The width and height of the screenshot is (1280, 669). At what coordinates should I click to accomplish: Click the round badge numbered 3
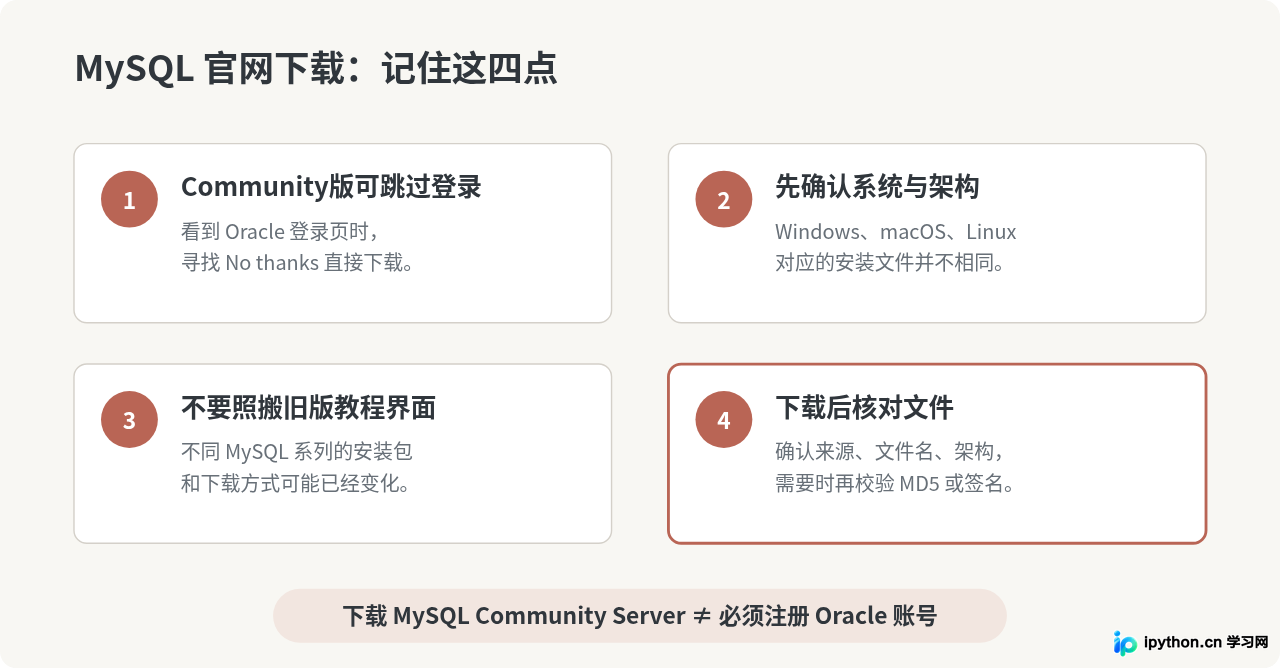(x=129, y=420)
